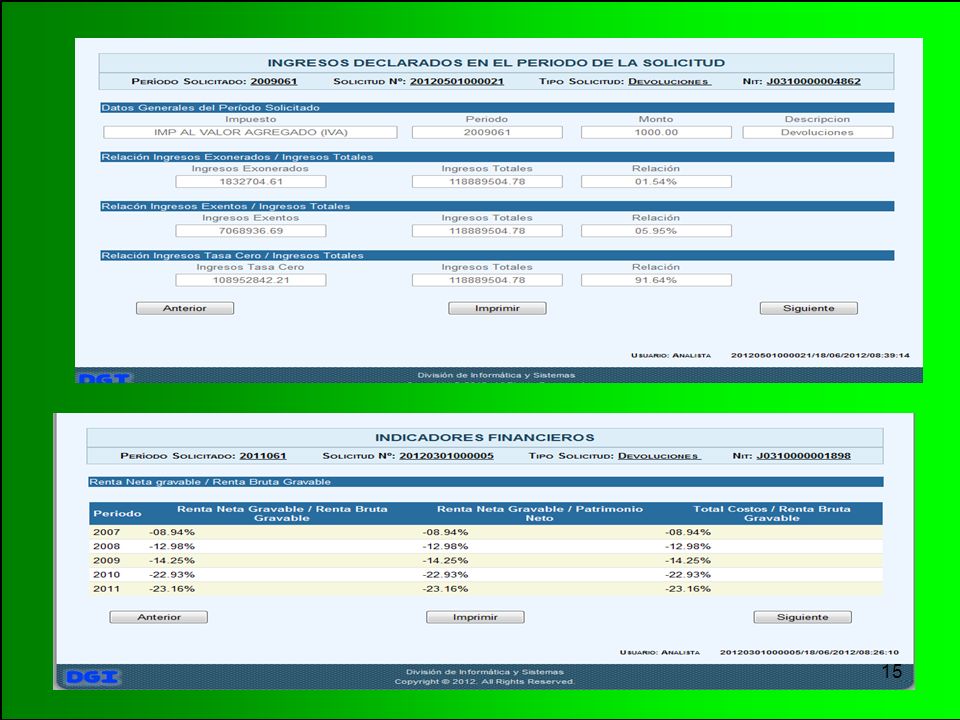Viewport: 960px width, 720px height.
Task: Select the 2008 row period cell
Action: coord(107,546)
